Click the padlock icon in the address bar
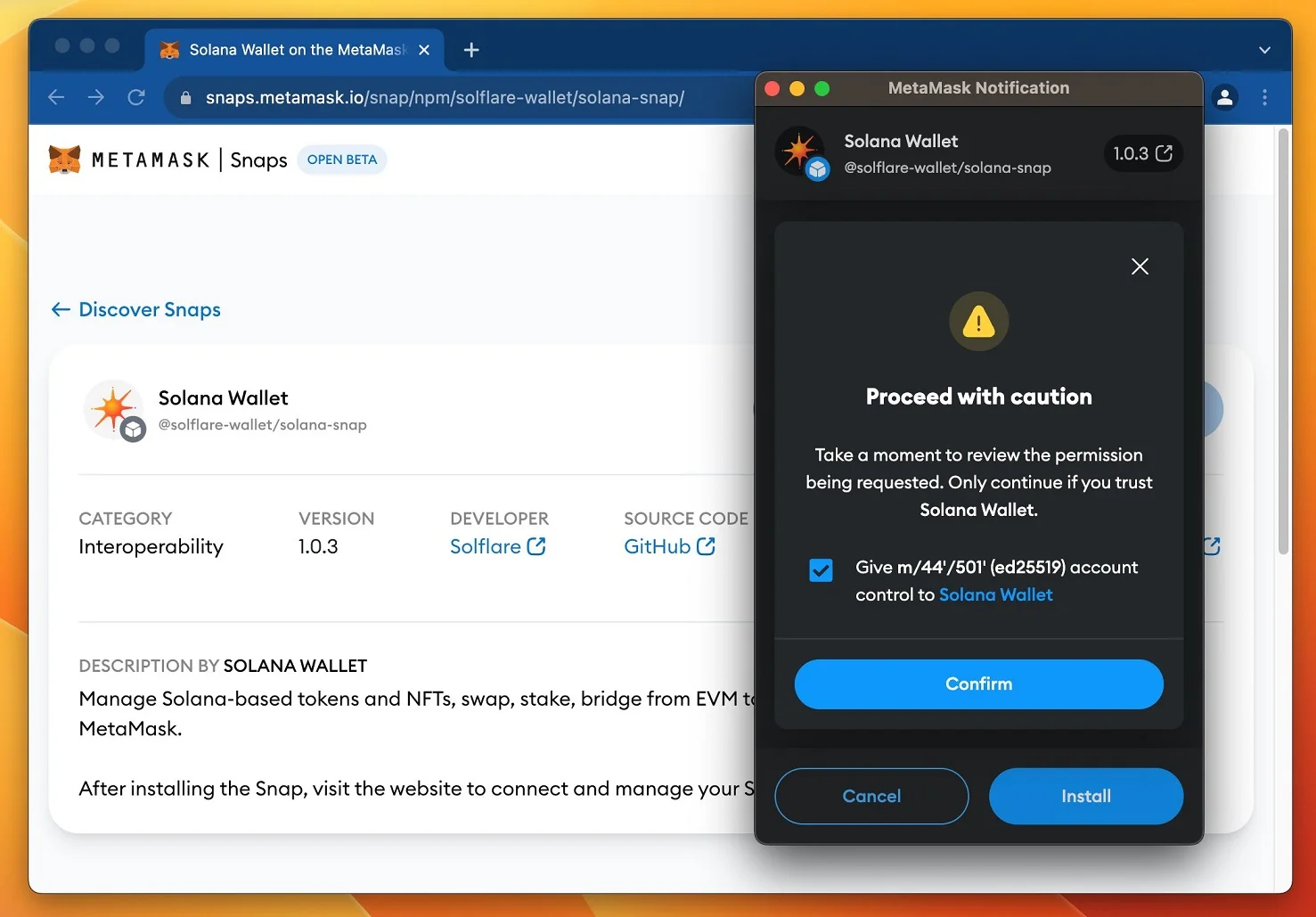The width and height of the screenshot is (1316, 917). pyautogui.click(x=185, y=98)
